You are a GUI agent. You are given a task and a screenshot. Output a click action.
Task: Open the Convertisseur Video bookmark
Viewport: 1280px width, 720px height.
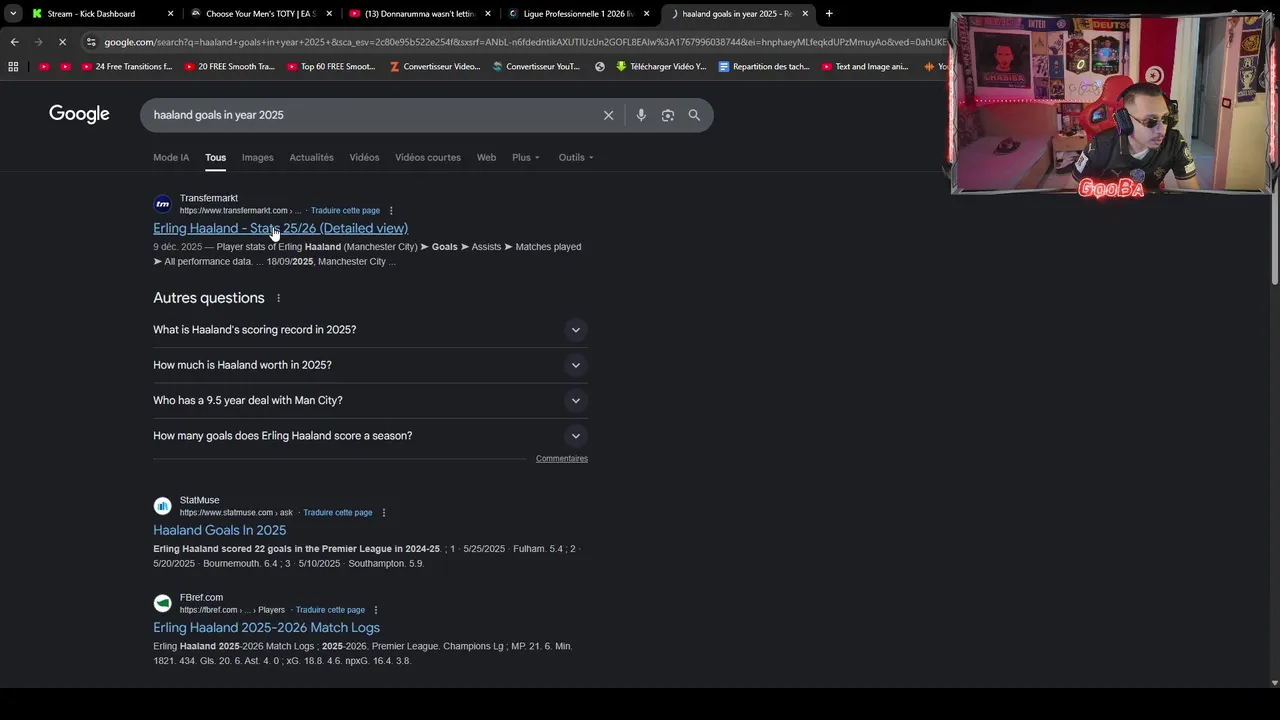pyautogui.click(x=435, y=67)
